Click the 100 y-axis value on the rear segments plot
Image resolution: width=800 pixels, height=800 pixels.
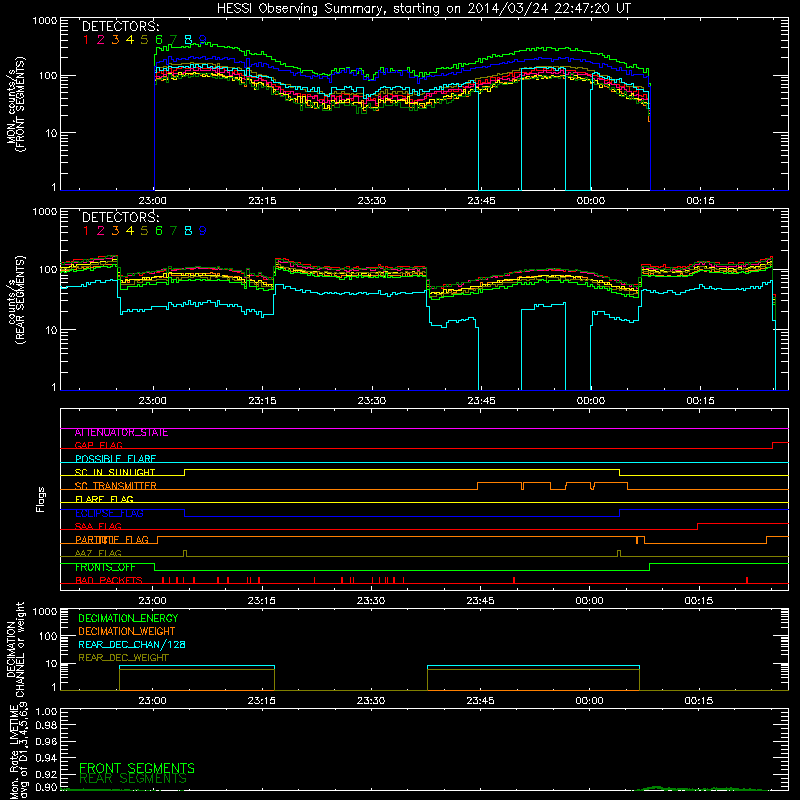point(47,269)
